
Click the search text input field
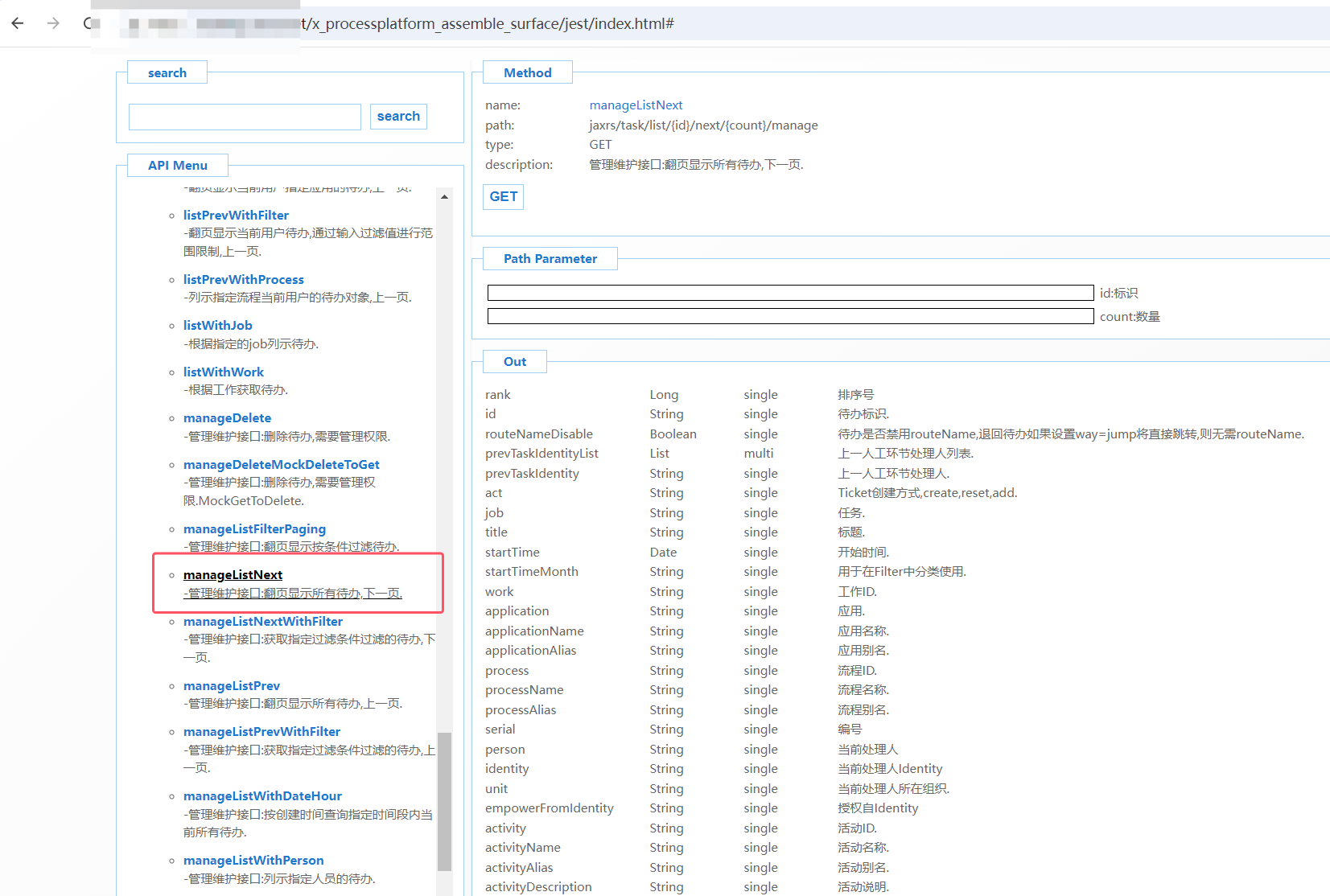[x=245, y=117]
